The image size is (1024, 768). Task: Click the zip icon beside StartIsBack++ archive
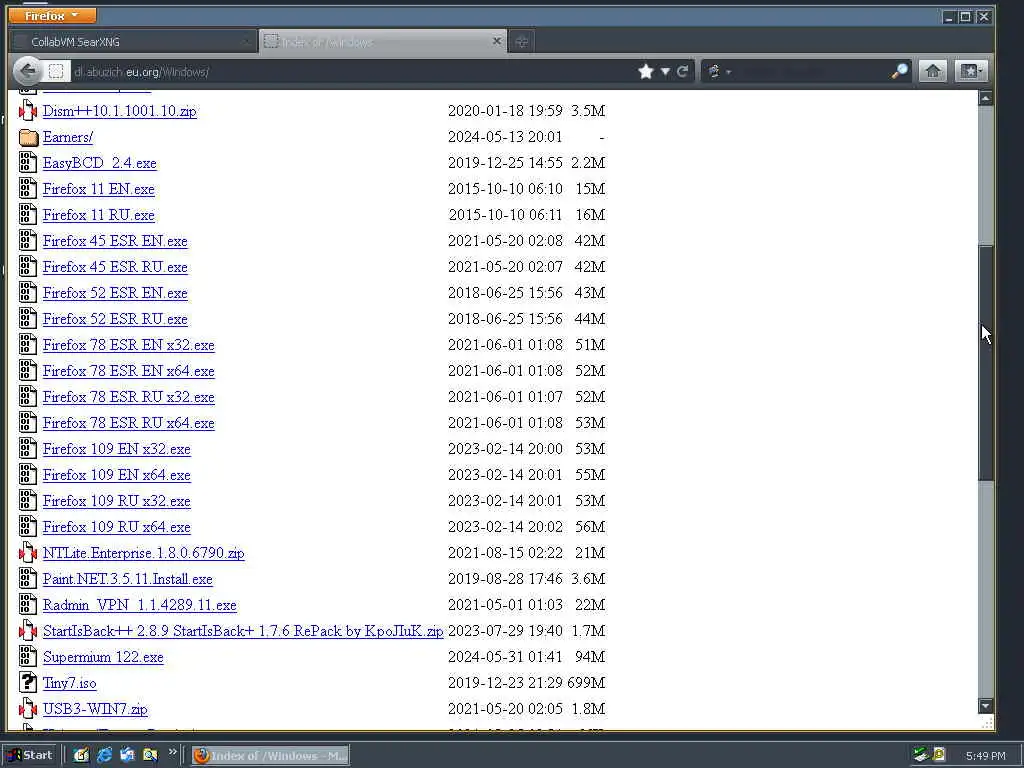27,631
